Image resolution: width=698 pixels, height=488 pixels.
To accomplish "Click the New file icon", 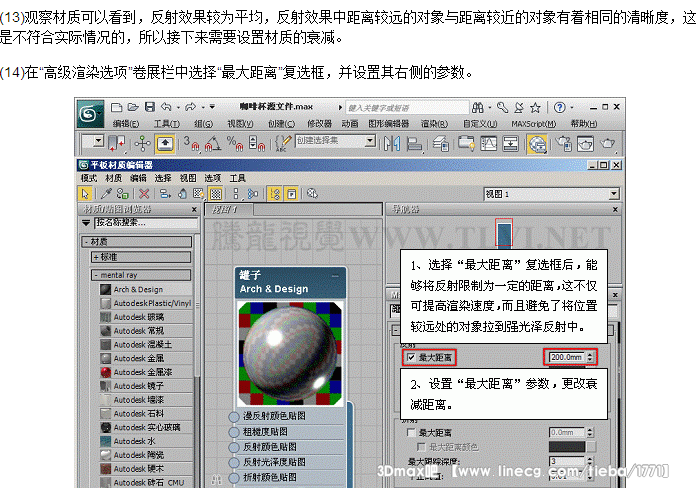I will tap(117, 107).
